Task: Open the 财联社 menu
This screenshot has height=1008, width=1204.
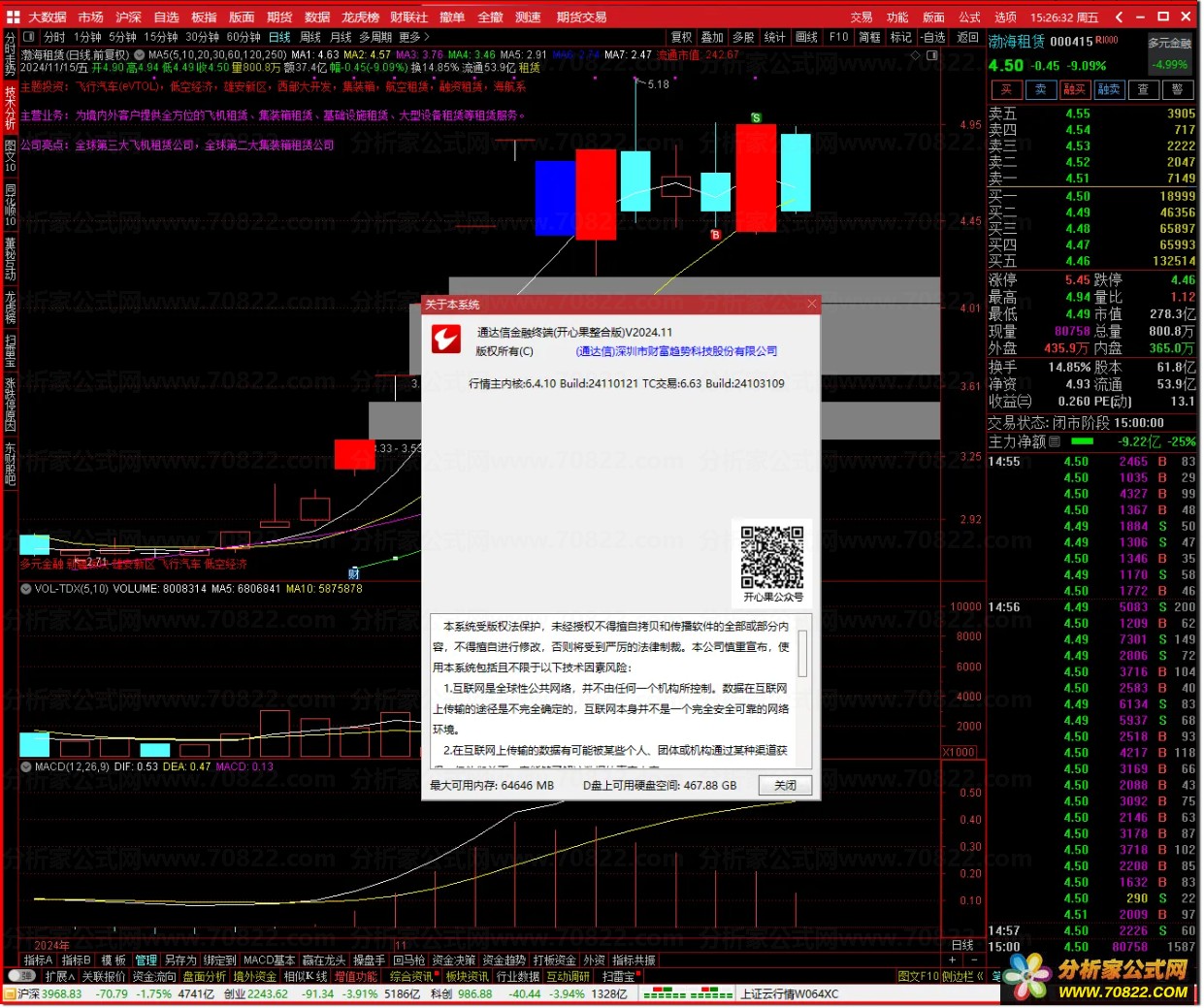Action: pos(408,16)
